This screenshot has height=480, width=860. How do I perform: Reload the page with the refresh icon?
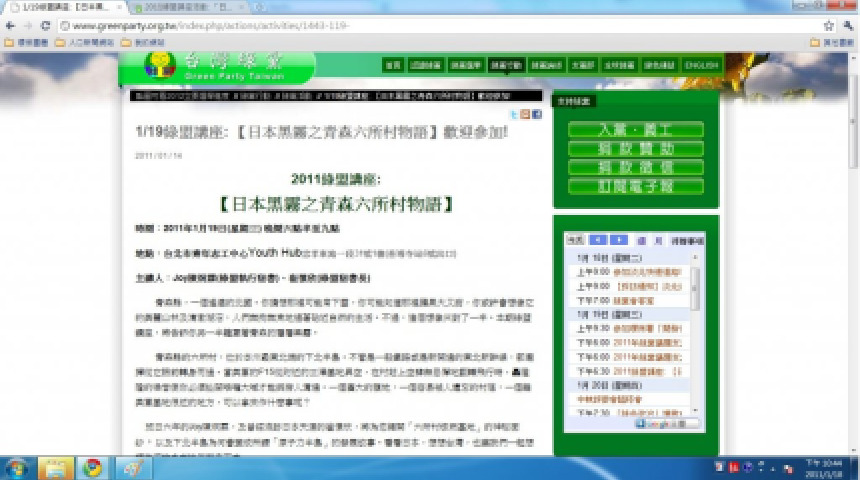47,25
